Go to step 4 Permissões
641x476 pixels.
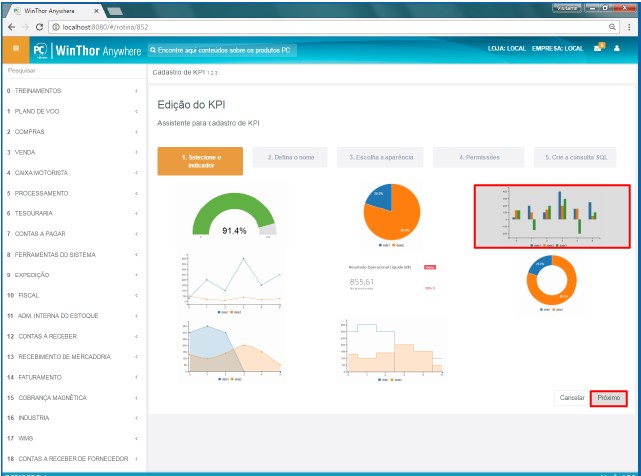point(479,157)
